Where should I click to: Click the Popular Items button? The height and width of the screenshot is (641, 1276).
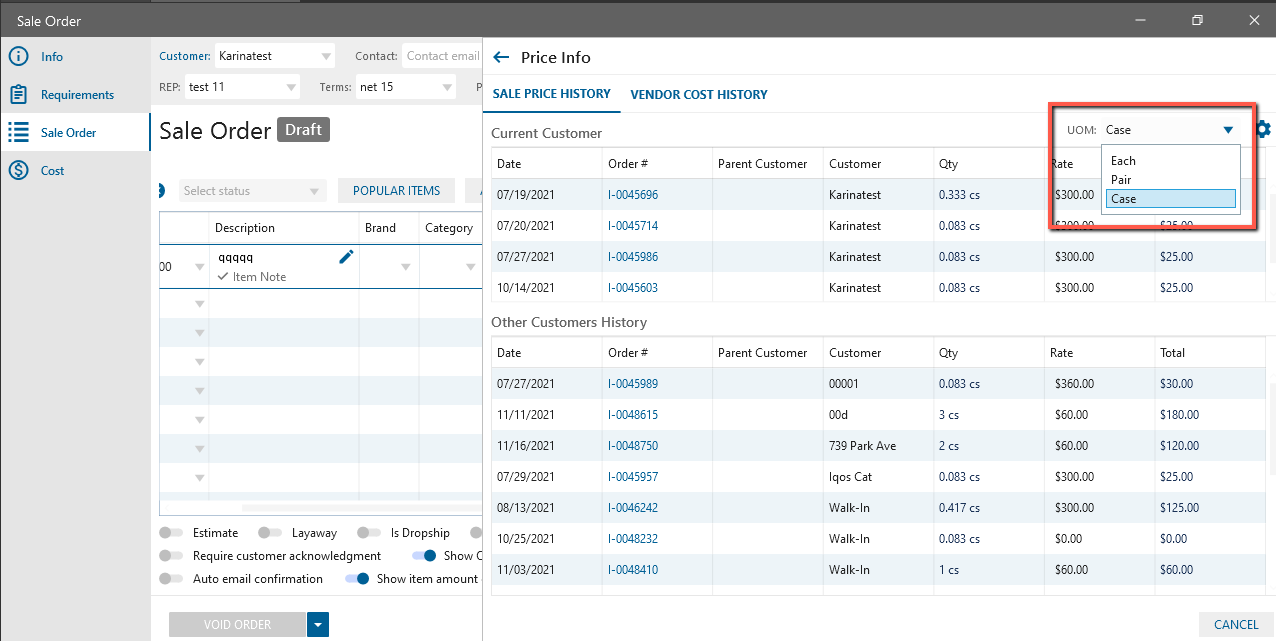[x=396, y=191]
